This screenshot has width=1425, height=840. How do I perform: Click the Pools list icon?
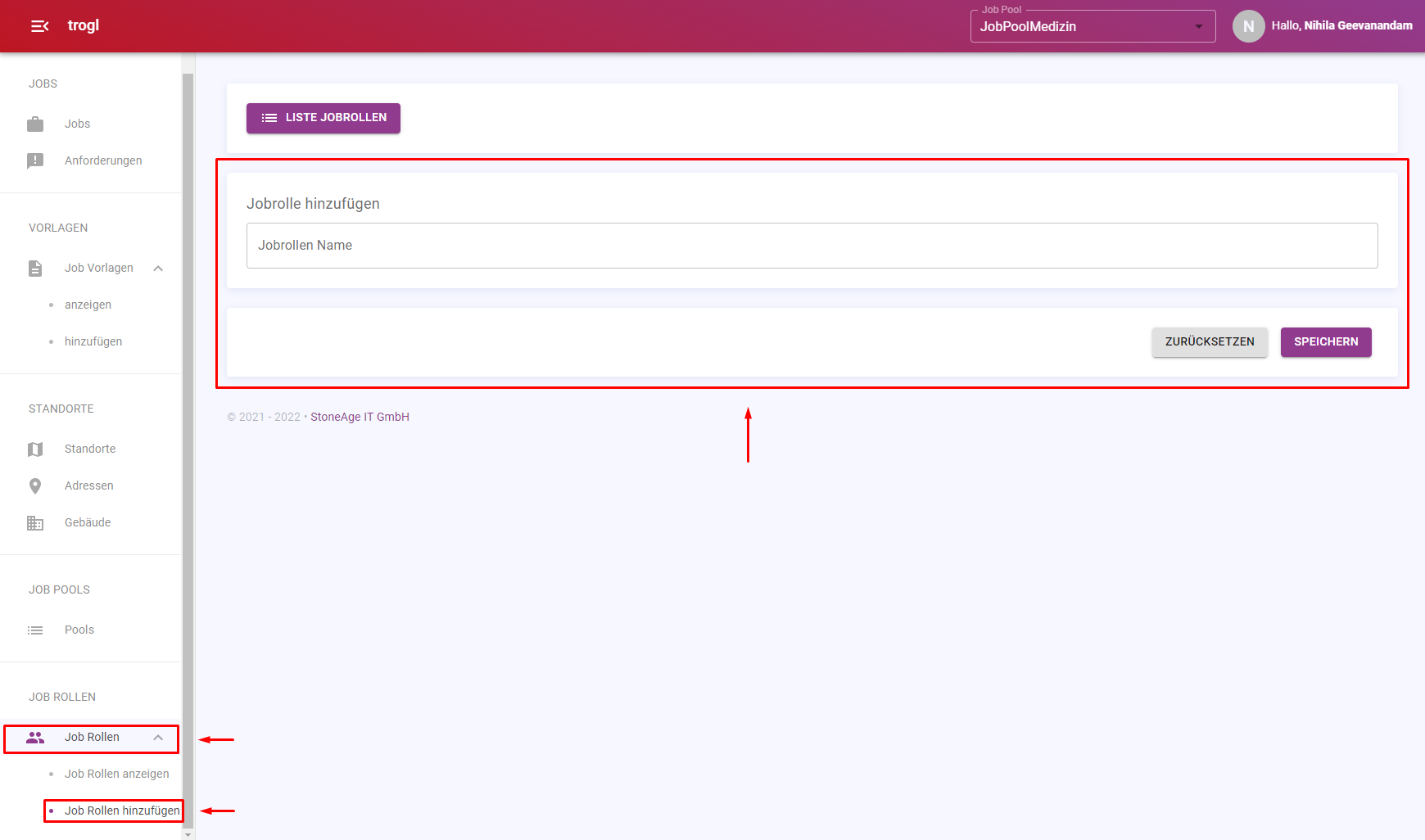(x=35, y=630)
